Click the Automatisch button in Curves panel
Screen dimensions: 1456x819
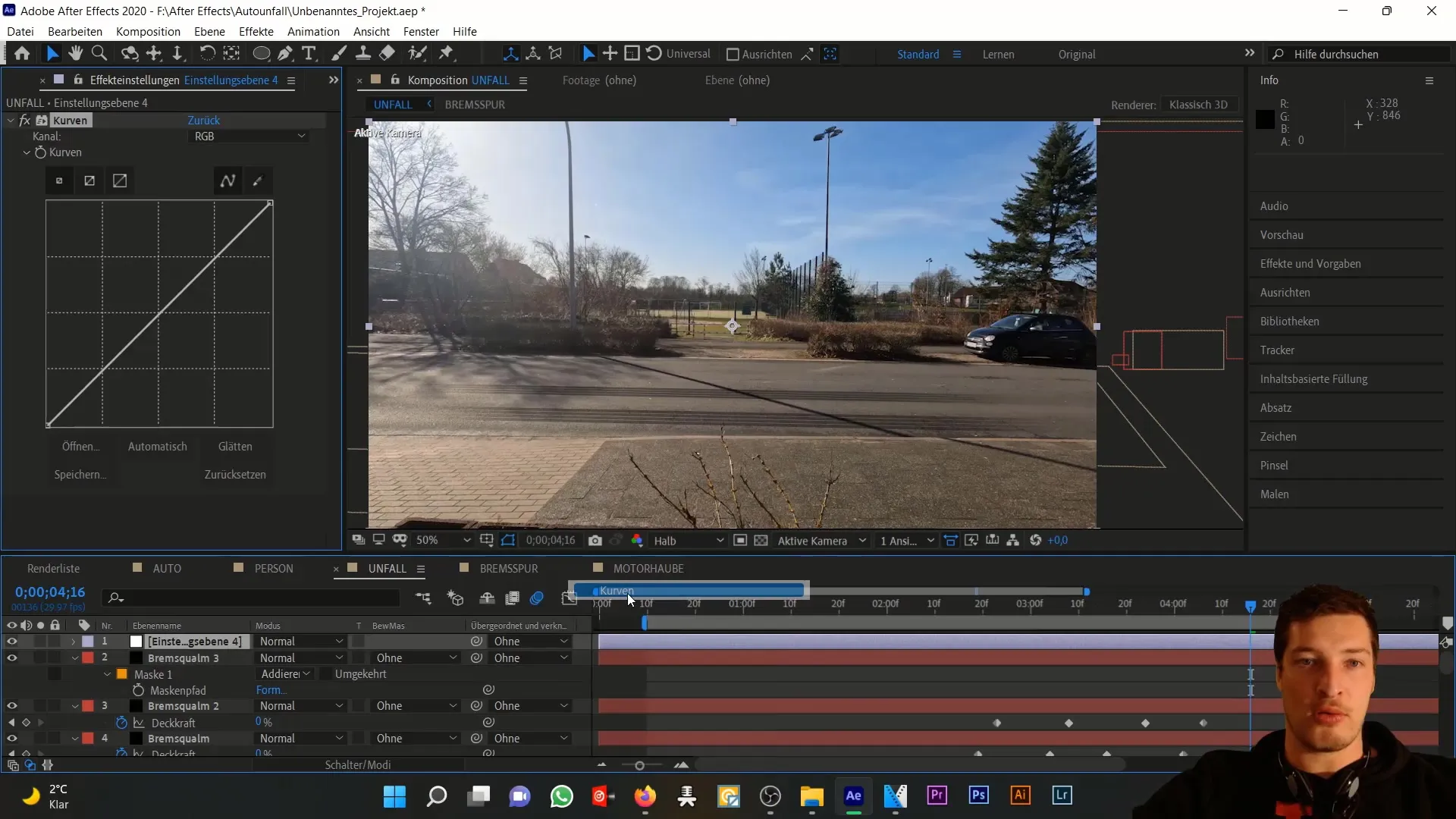pyautogui.click(x=157, y=446)
